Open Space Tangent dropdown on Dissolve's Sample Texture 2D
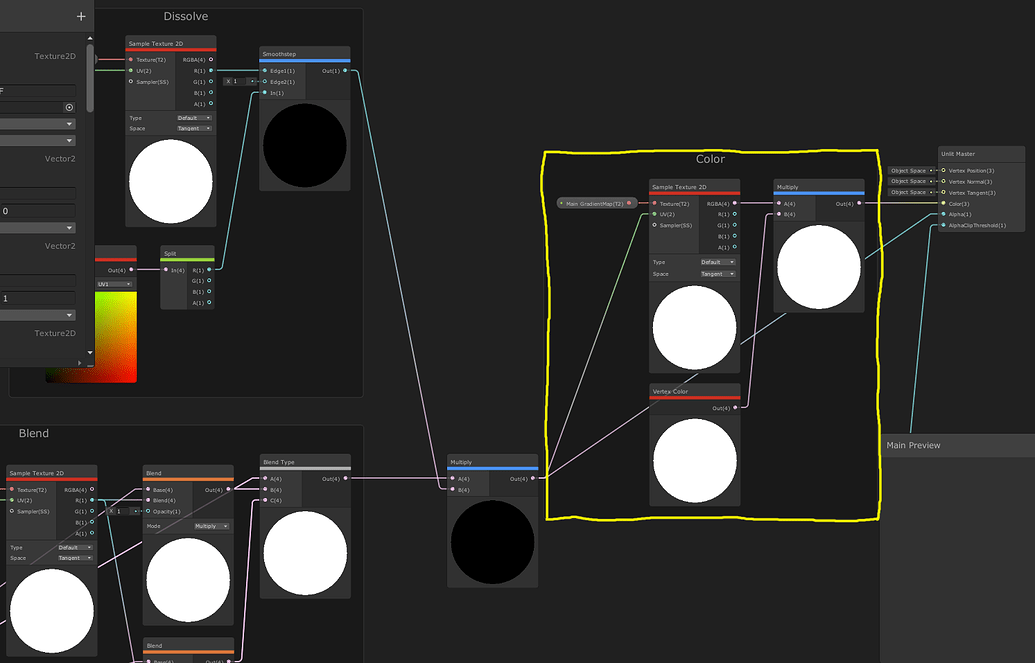This screenshot has height=663, width=1035. tap(194, 129)
